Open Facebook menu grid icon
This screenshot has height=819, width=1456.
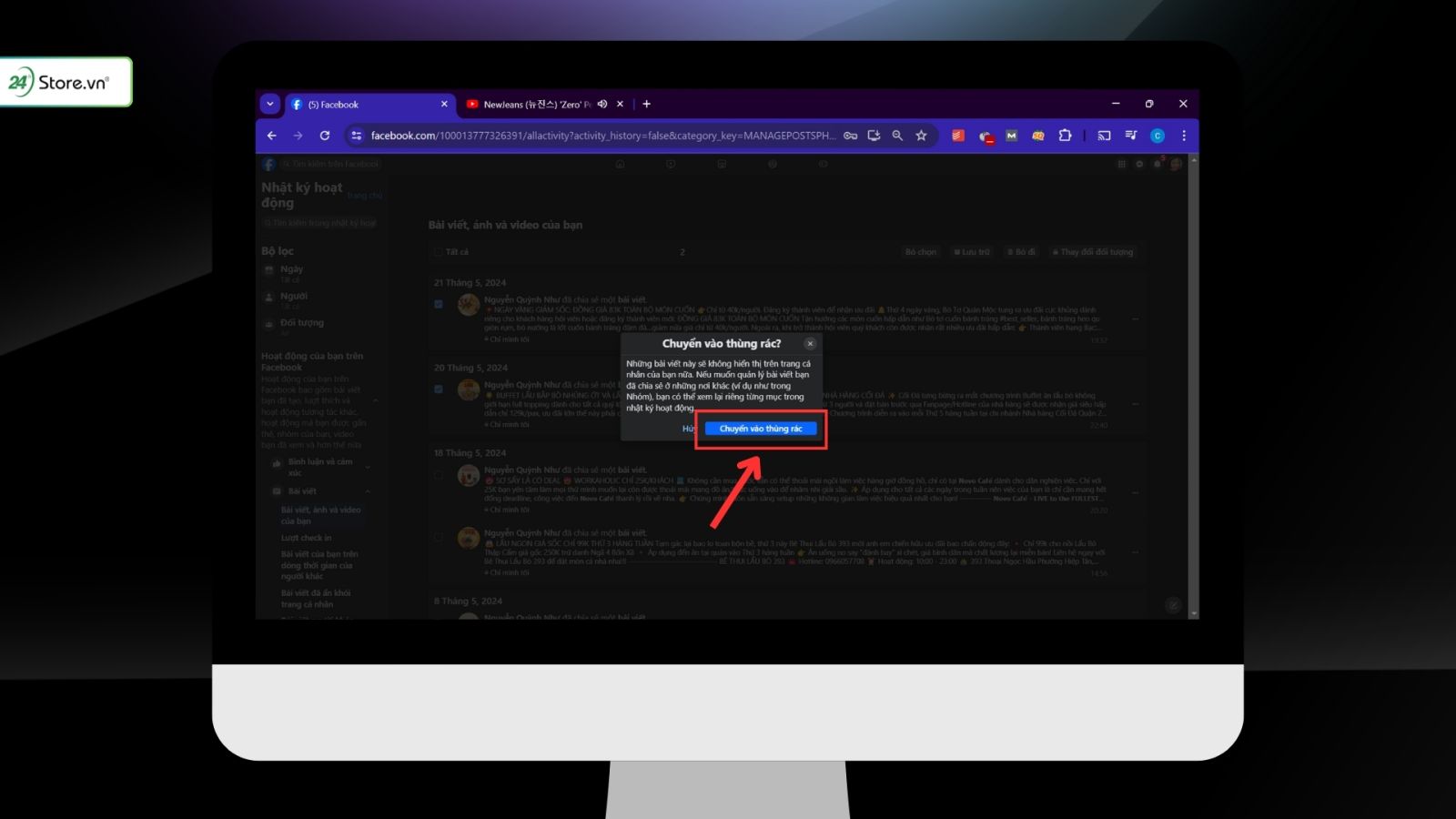(1121, 165)
